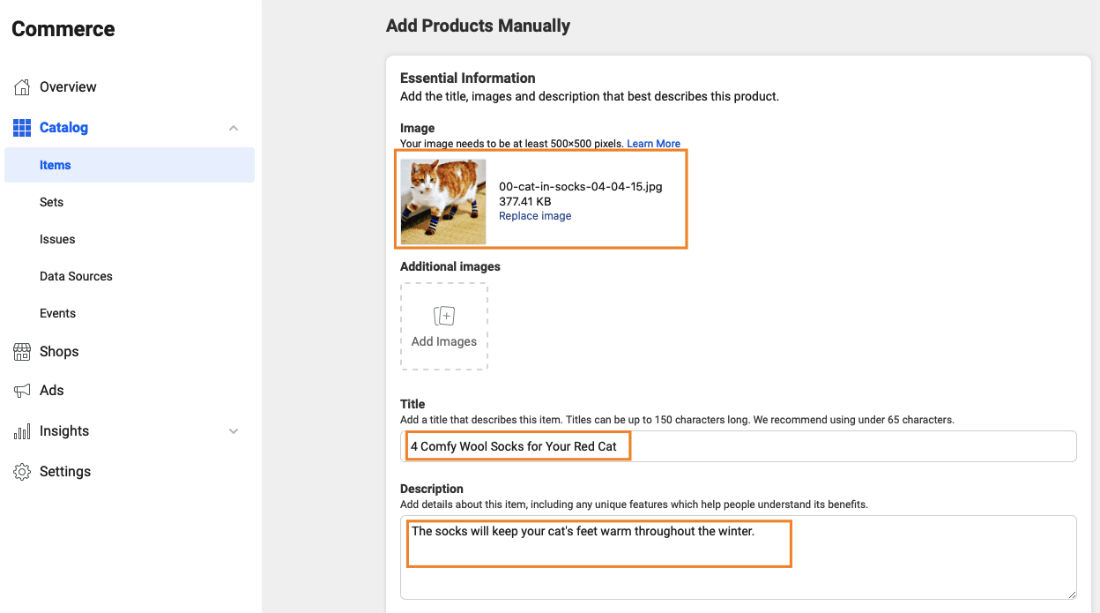This screenshot has height=613, width=1100.
Task: Click the Add Images placeholder icon
Action: click(x=444, y=316)
